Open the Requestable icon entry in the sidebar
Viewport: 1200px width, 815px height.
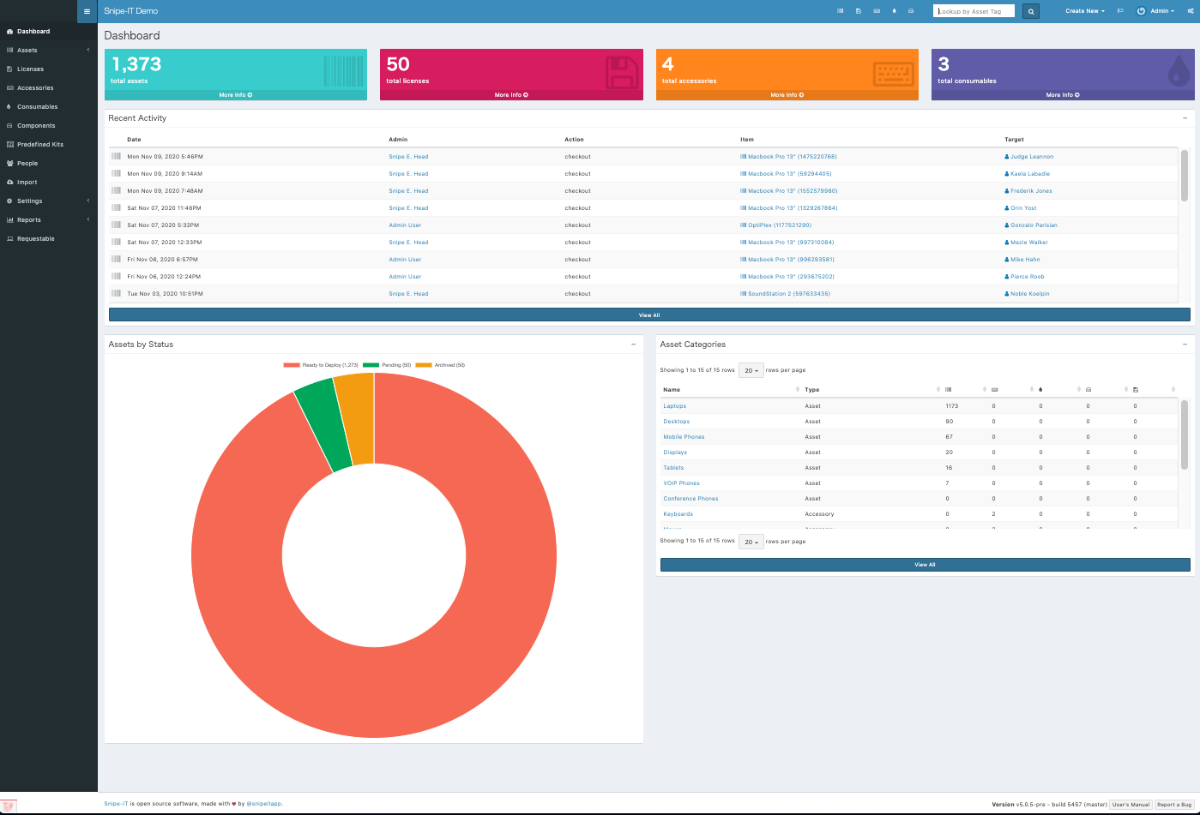(x=48, y=239)
